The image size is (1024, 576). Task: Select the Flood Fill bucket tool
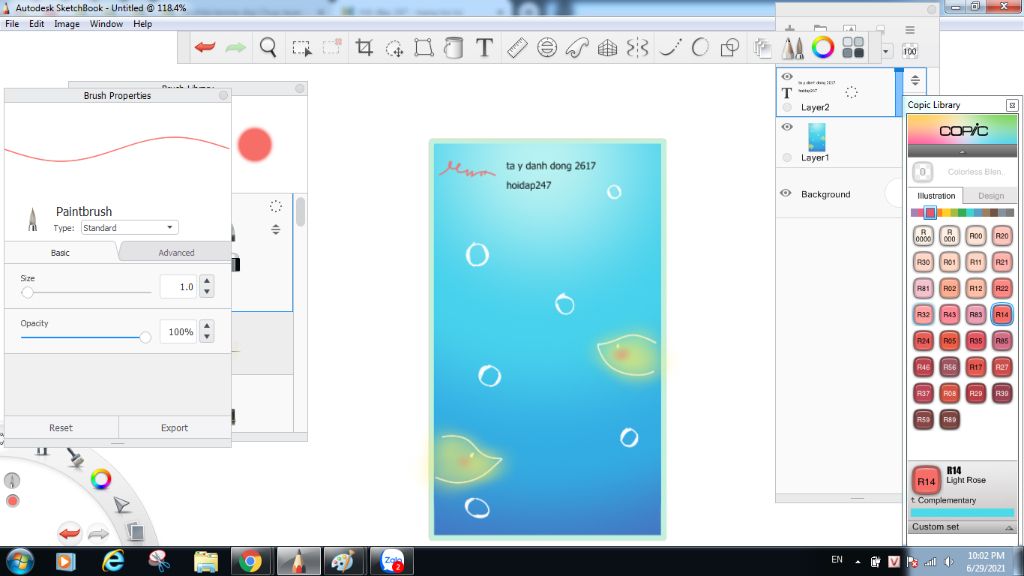(x=453, y=47)
